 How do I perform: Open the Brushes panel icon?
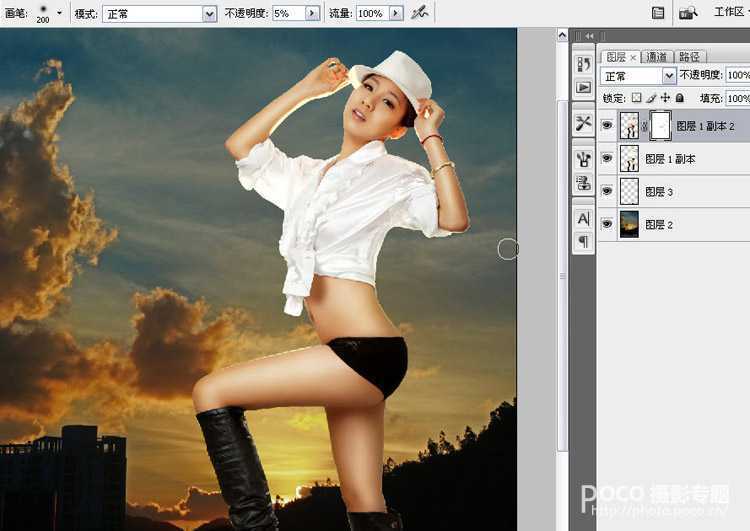(x=584, y=159)
